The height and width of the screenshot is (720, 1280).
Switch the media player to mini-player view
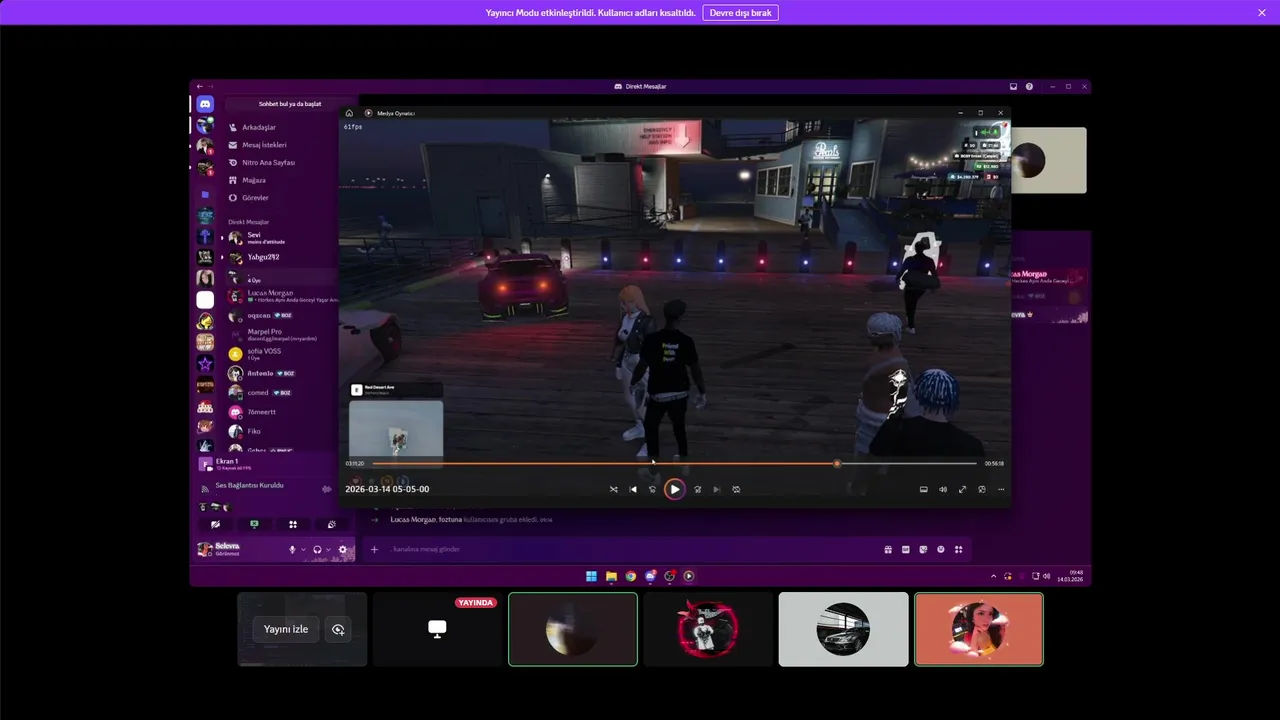pyautogui.click(x=982, y=489)
